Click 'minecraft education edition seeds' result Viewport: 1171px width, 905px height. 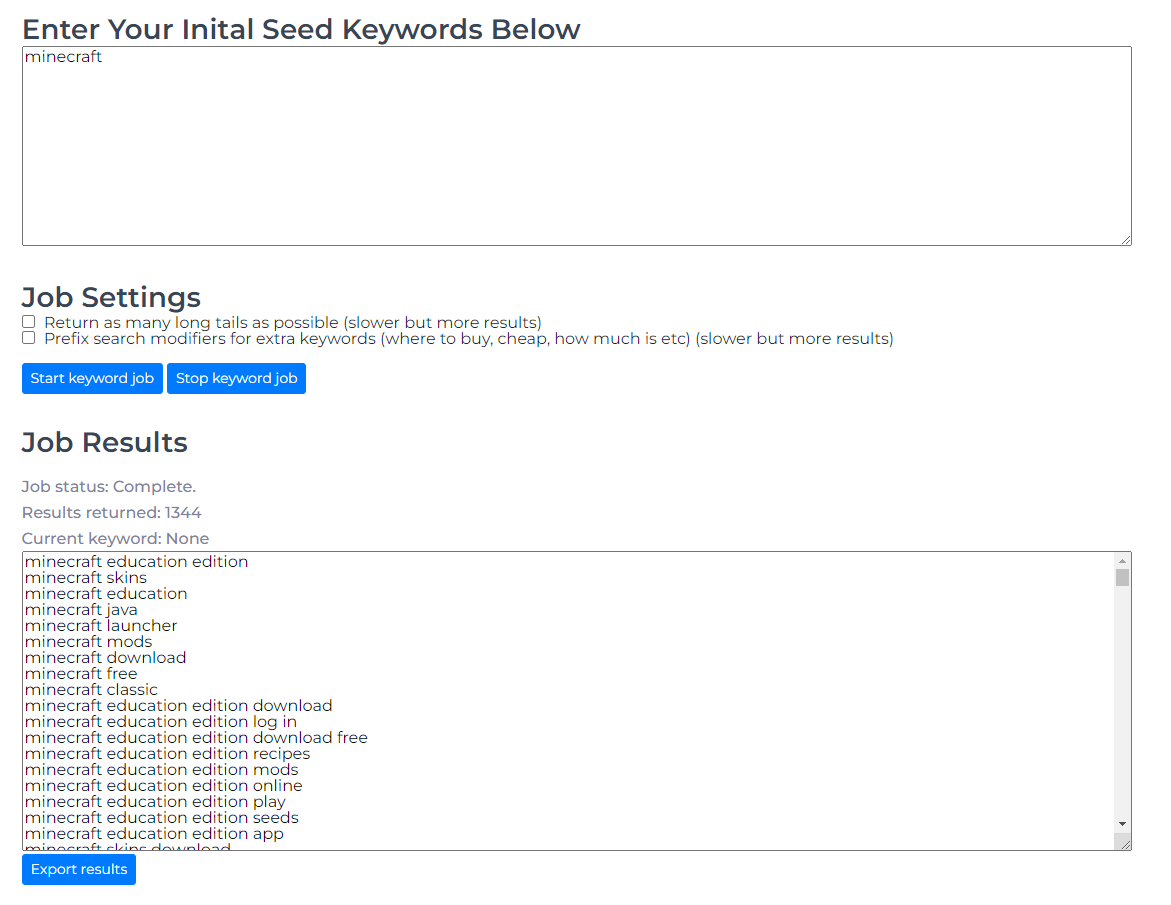tap(161, 818)
